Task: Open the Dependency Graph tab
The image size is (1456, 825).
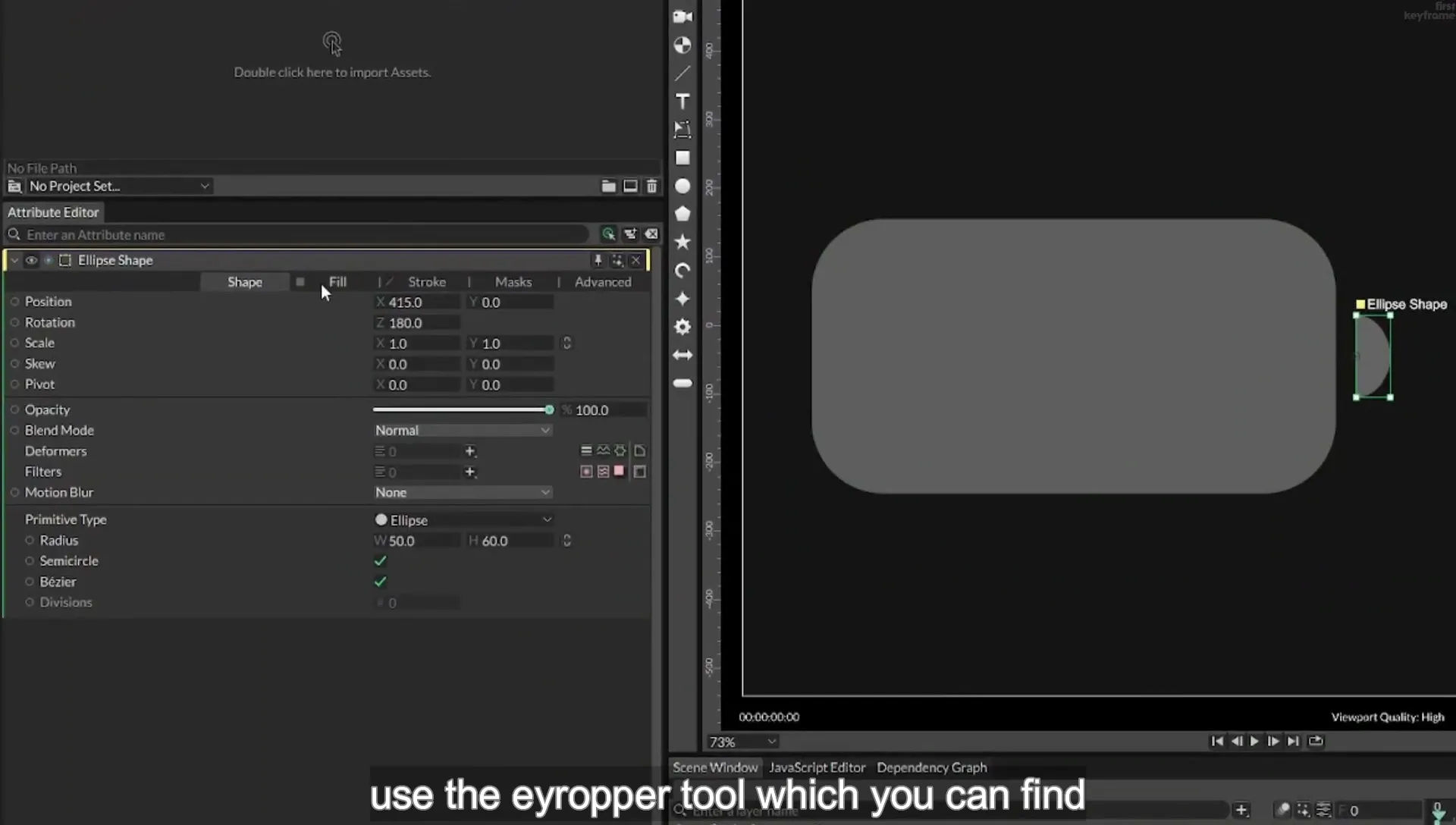Action: click(932, 767)
